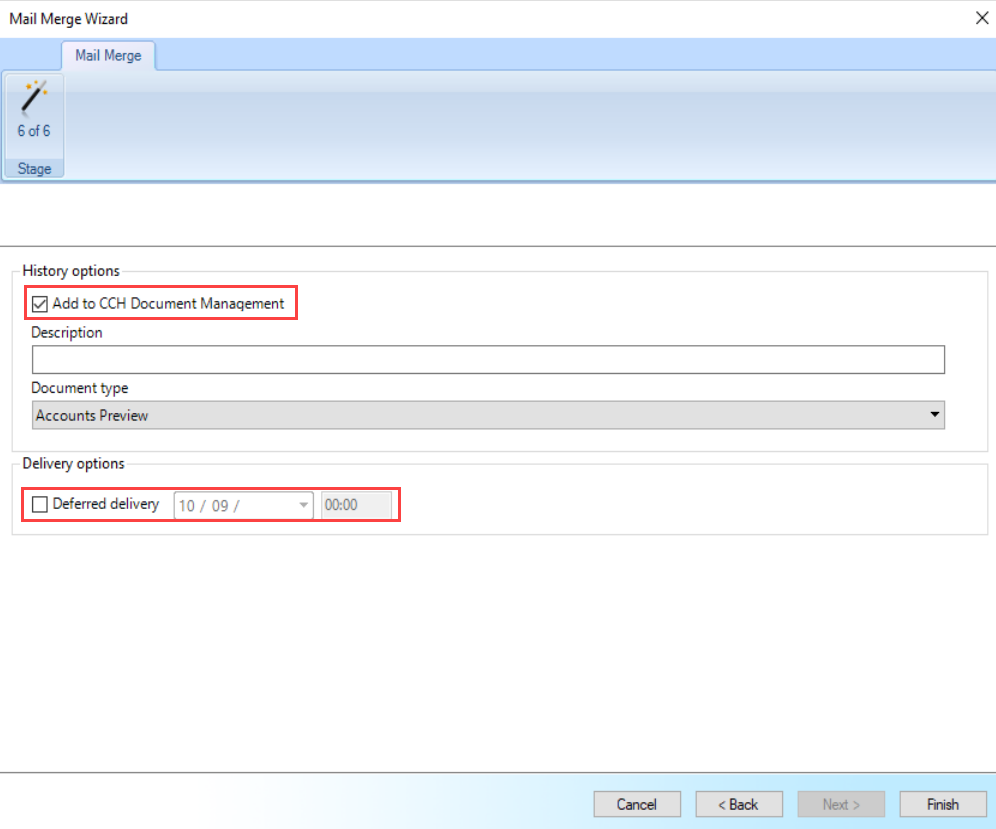Select the Mail Merge tab
The height and width of the screenshot is (829, 996).
109,56
